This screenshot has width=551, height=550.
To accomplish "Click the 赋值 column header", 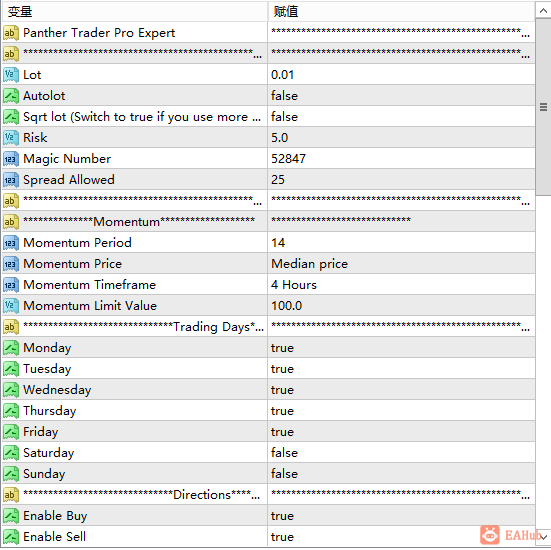I will tap(401, 12).
